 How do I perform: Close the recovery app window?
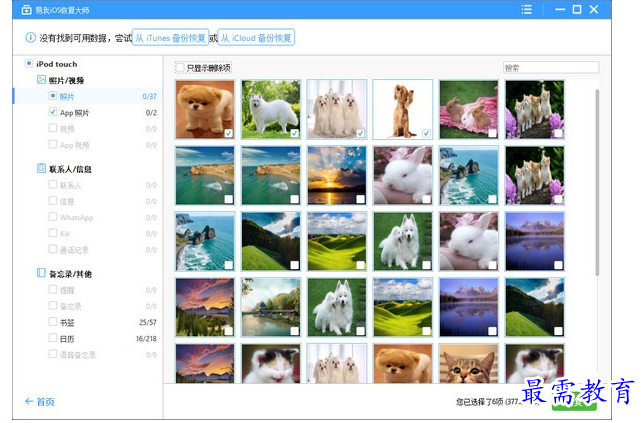click(594, 9)
